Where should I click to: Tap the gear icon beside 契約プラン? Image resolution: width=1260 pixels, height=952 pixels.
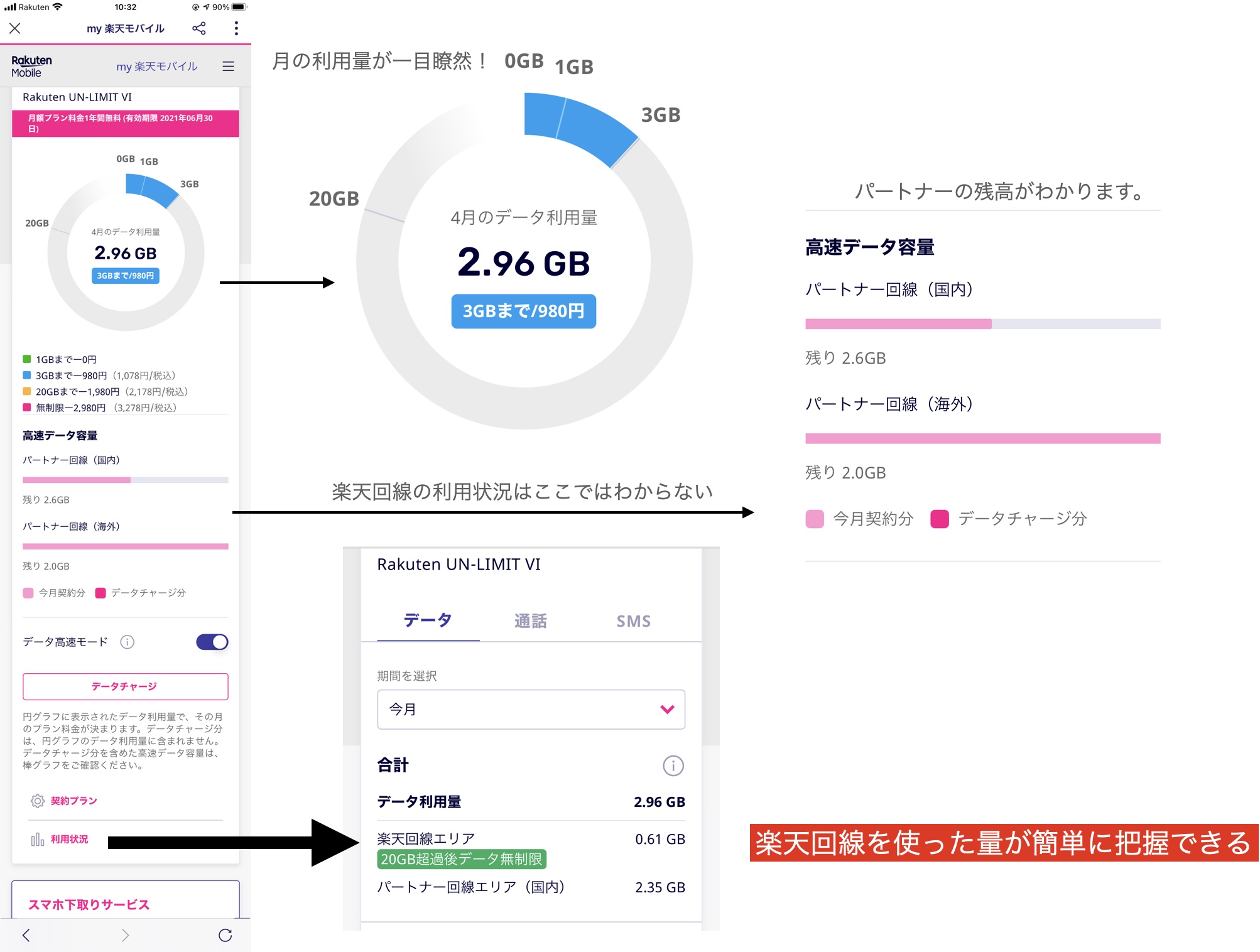click(x=37, y=801)
